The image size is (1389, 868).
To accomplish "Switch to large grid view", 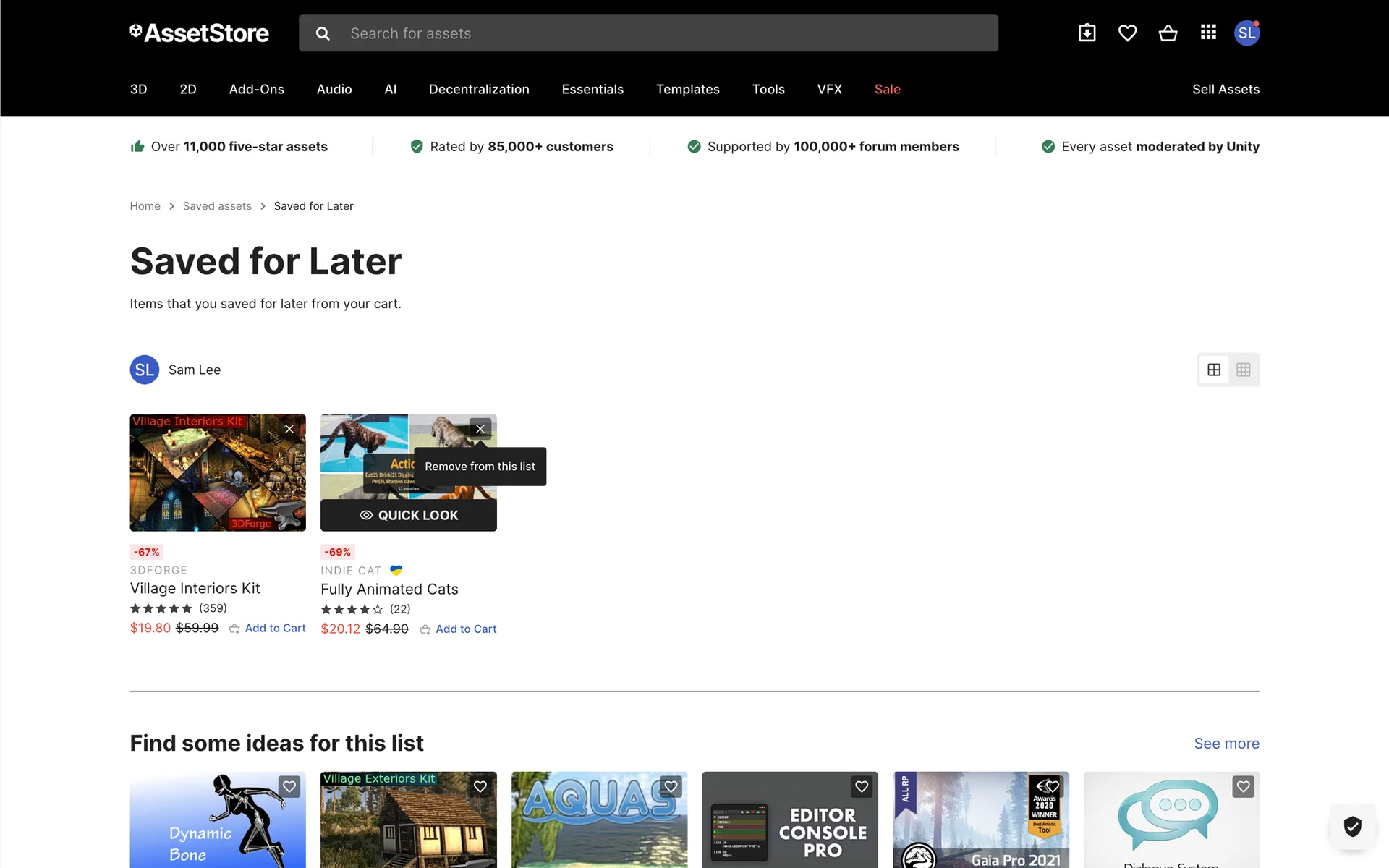I will click(x=1214, y=370).
